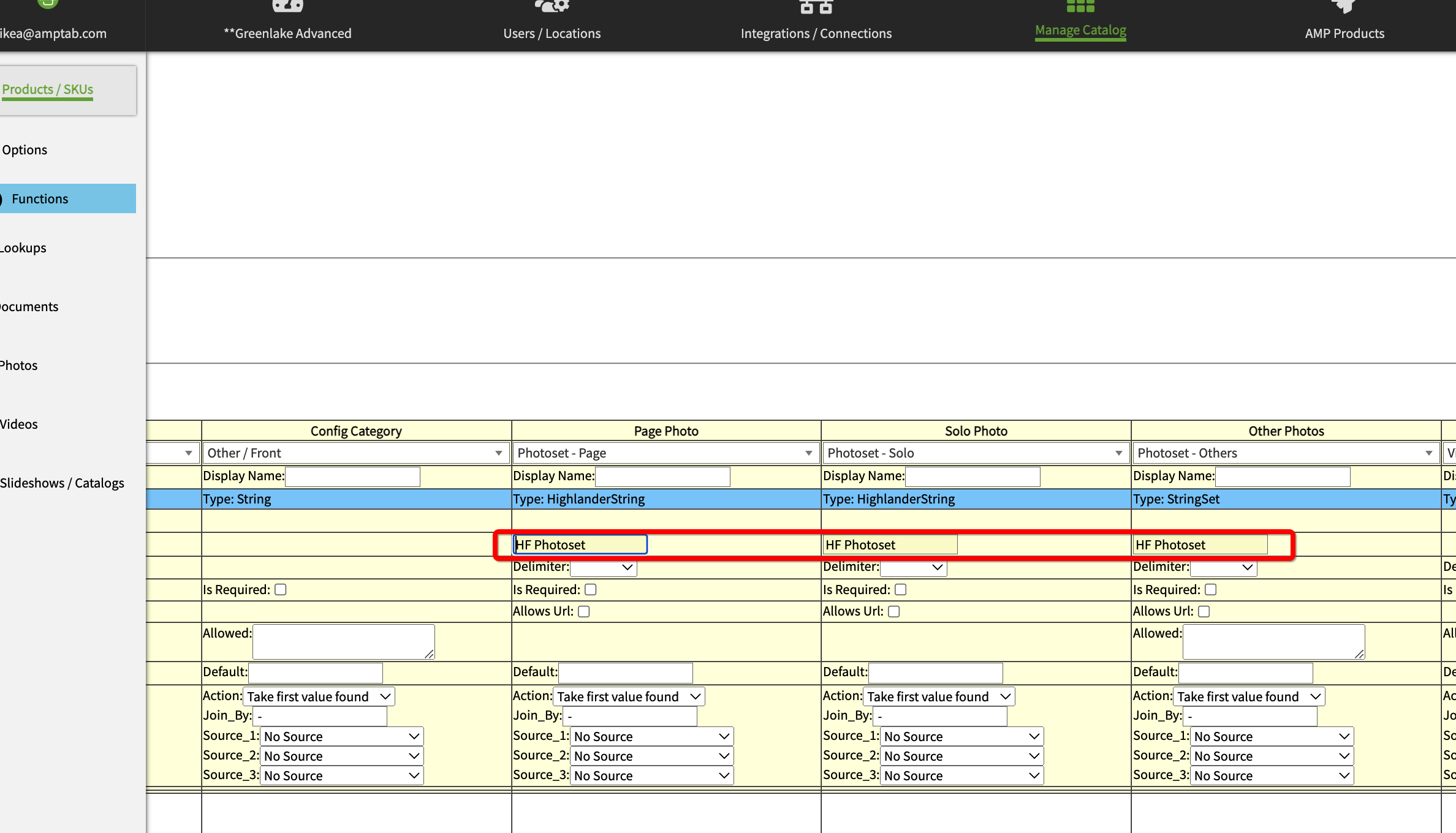Screen dimensions: 1456x833
Task: Open the Photoset - Page dropdown
Action: (665, 453)
